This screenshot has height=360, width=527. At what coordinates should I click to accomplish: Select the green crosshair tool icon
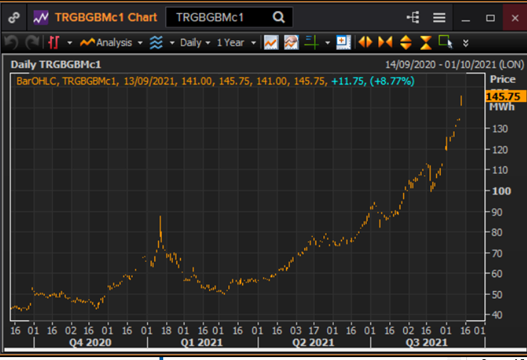[312, 43]
